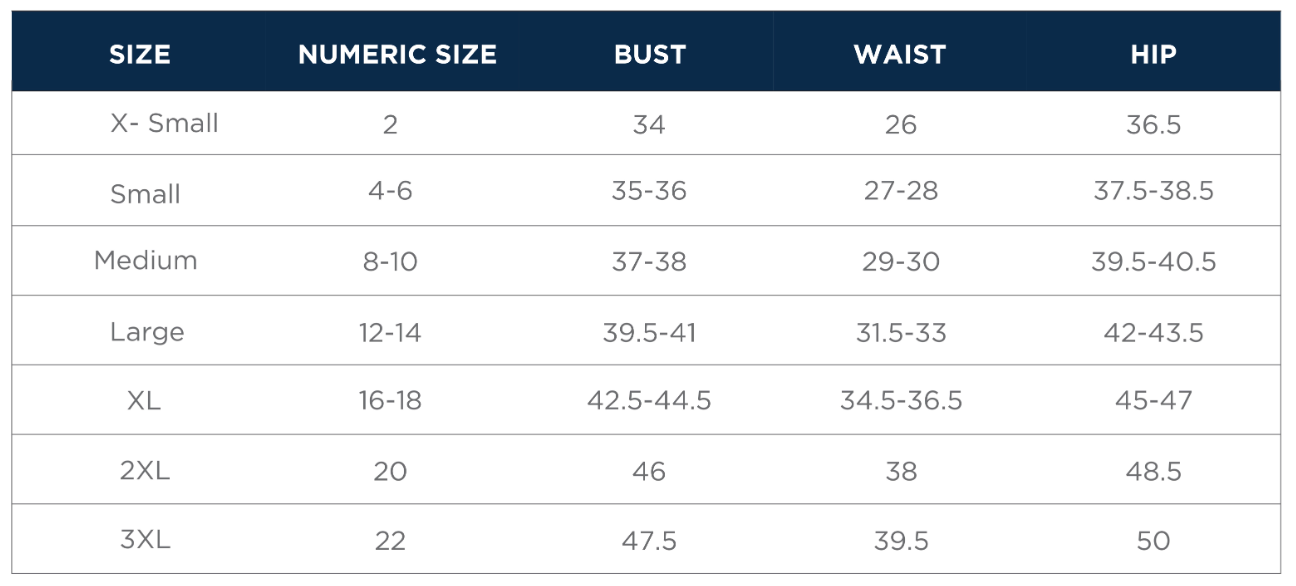Click the 37.5-38.5 hip measurement

coord(1153,191)
